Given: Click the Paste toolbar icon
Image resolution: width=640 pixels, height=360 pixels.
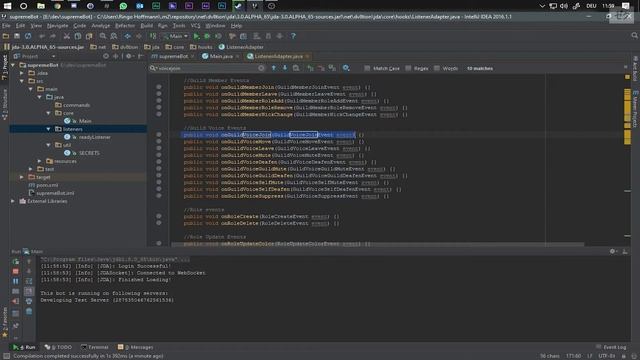Looking at the screenshot, I should (x=89, y=36).
